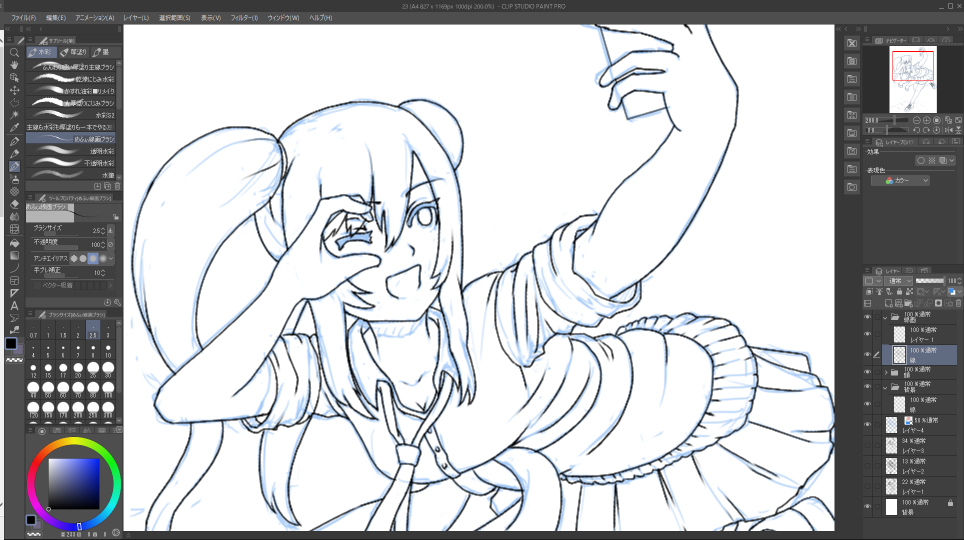Select the active Brush tool
Viewport: 964px width, 540px height.
(x=14, y=166)
